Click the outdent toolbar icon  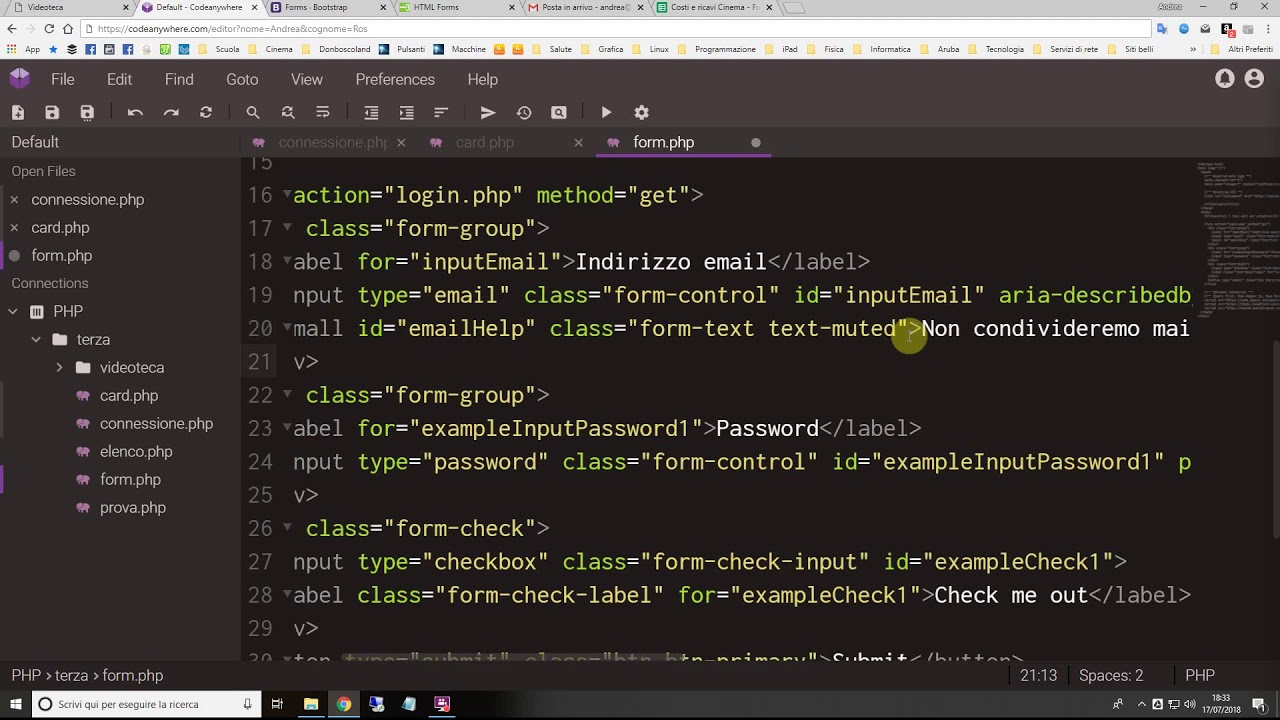point(371,113)
